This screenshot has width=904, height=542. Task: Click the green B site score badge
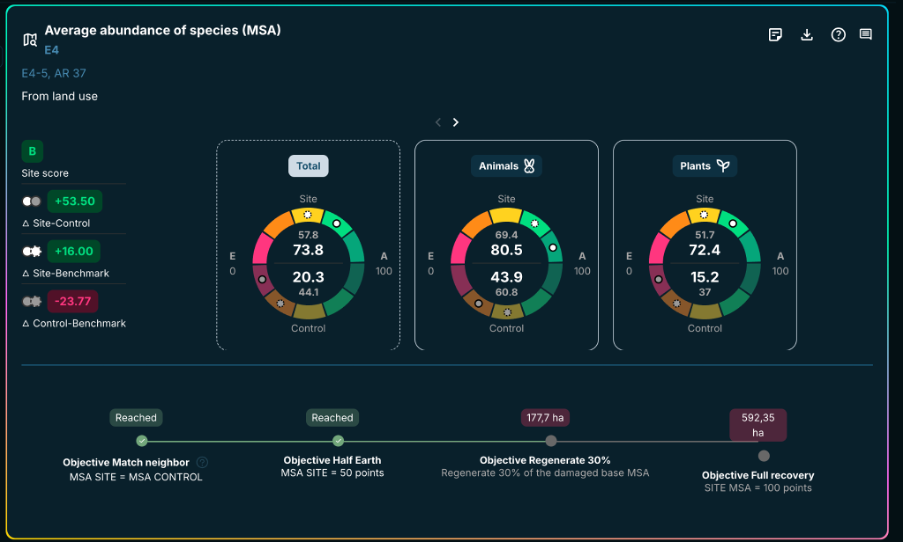[x=32, y=152]
